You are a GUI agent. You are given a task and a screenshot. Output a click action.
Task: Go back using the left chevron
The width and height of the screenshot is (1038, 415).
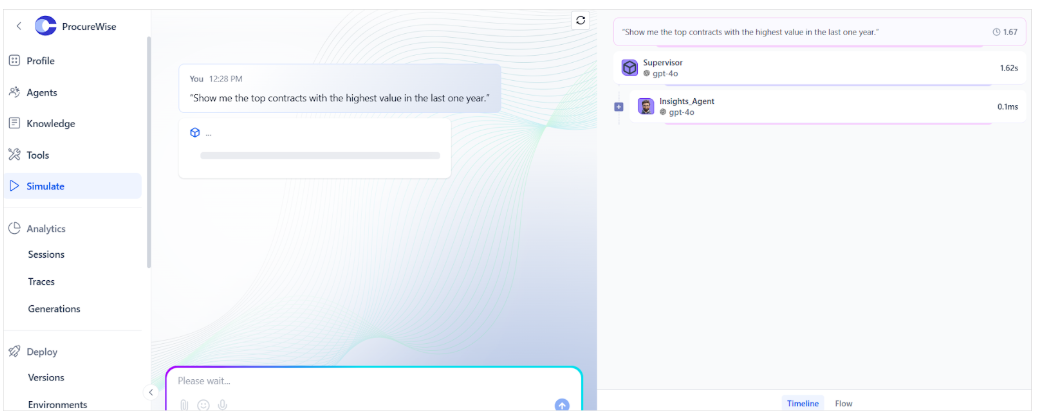pos(19,26)
